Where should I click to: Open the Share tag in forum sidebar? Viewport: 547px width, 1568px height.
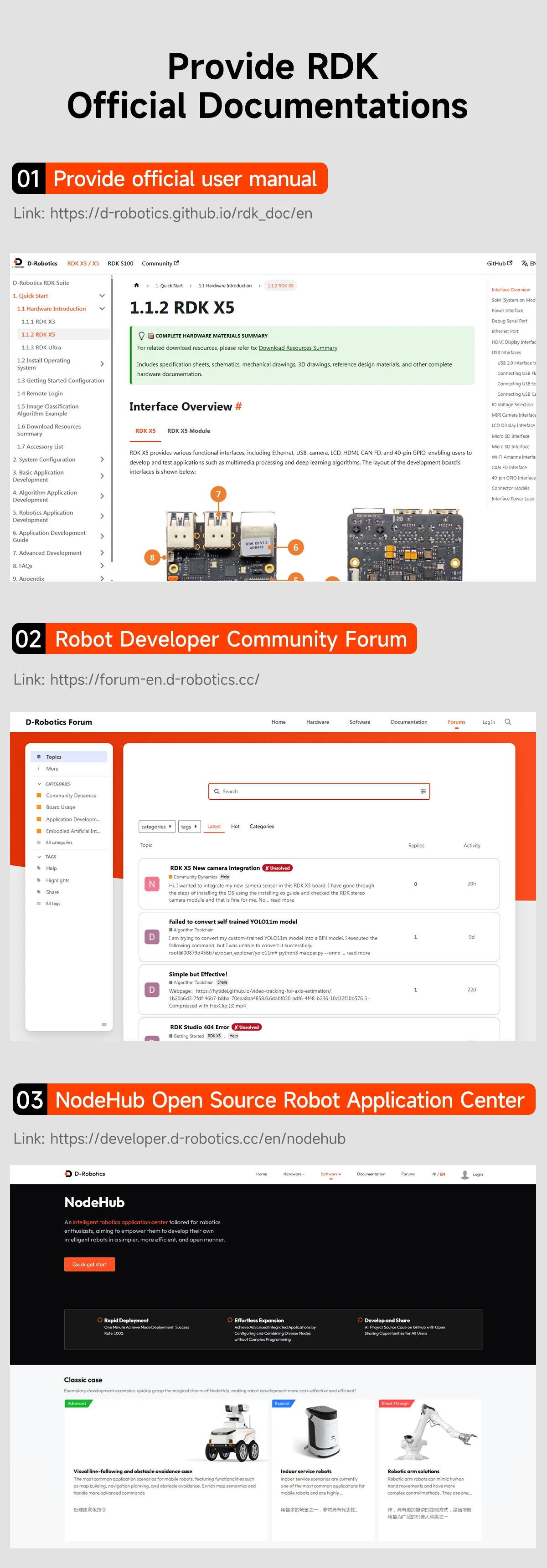[x=52, y=892]
